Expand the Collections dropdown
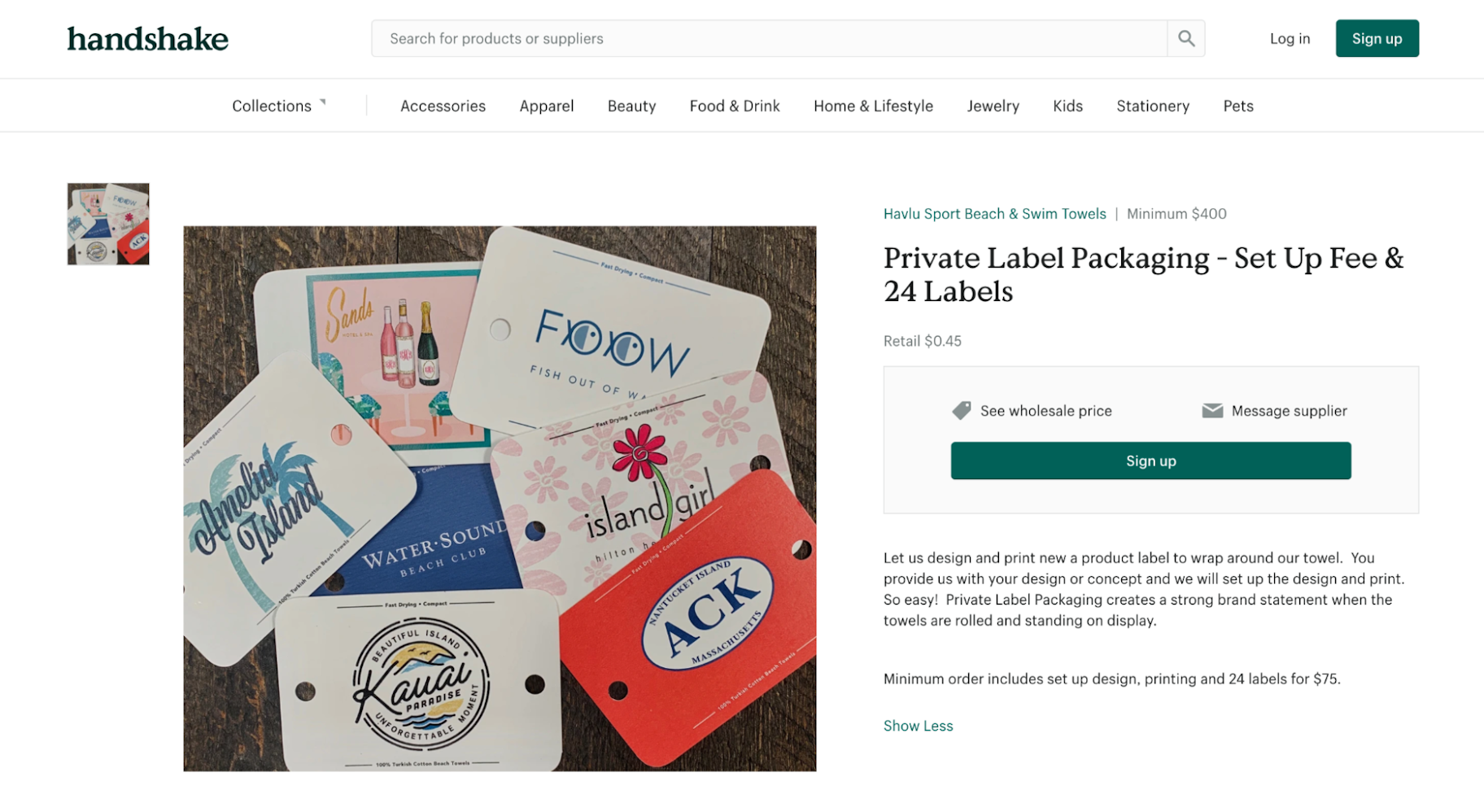 (x=278, y=106)
